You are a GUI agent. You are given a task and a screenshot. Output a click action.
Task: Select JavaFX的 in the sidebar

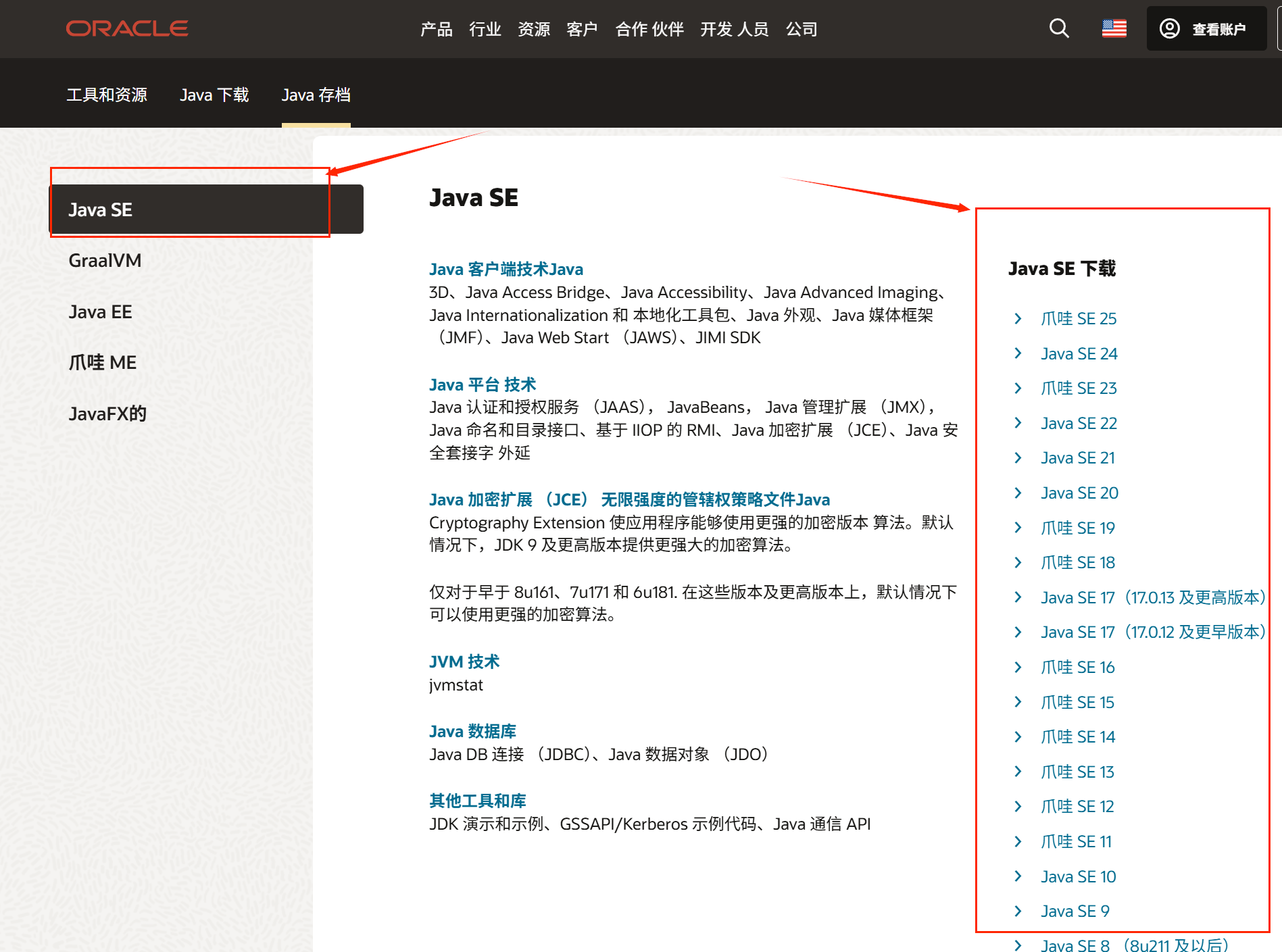click(107, 413)
